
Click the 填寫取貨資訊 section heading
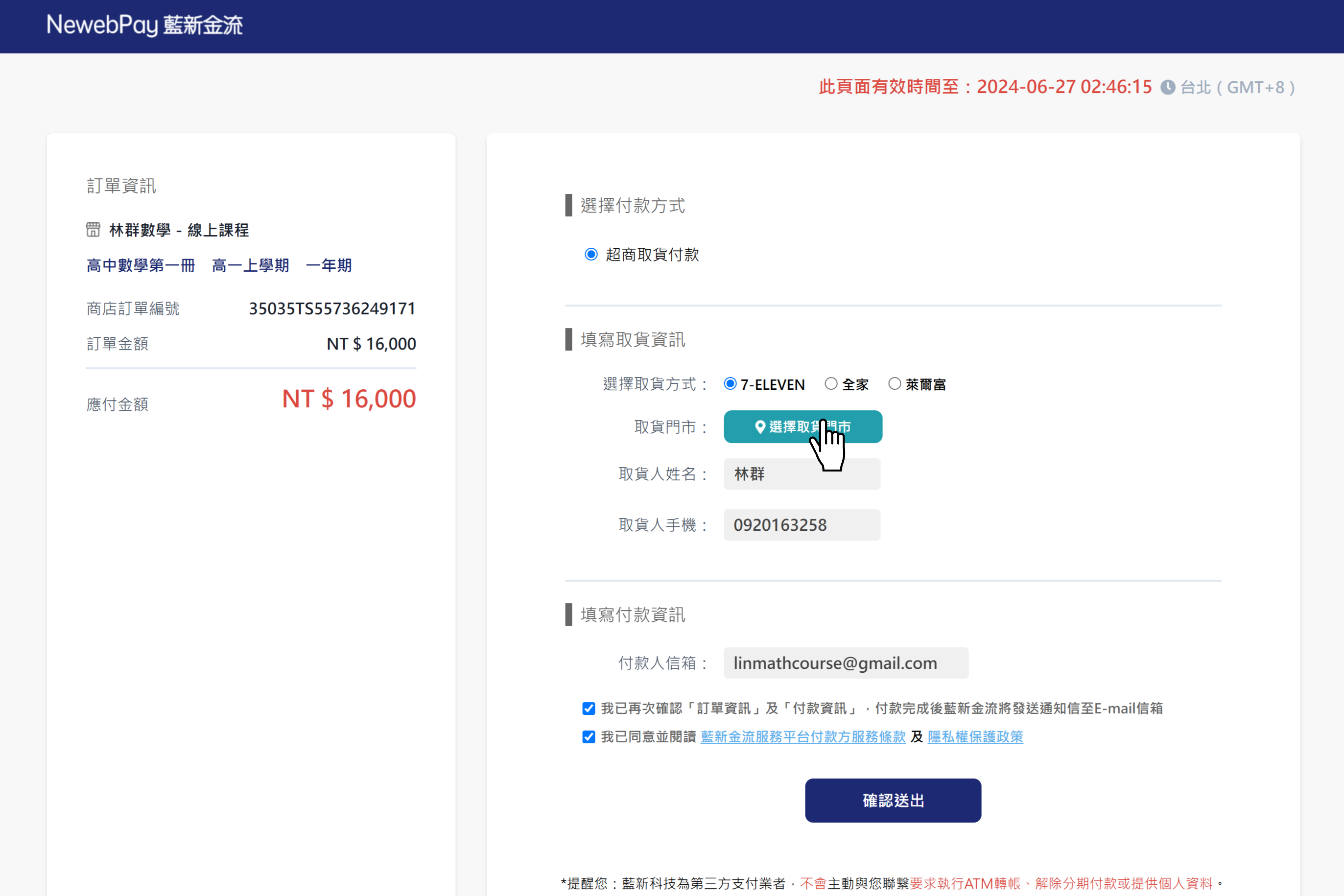coord(633,339)
